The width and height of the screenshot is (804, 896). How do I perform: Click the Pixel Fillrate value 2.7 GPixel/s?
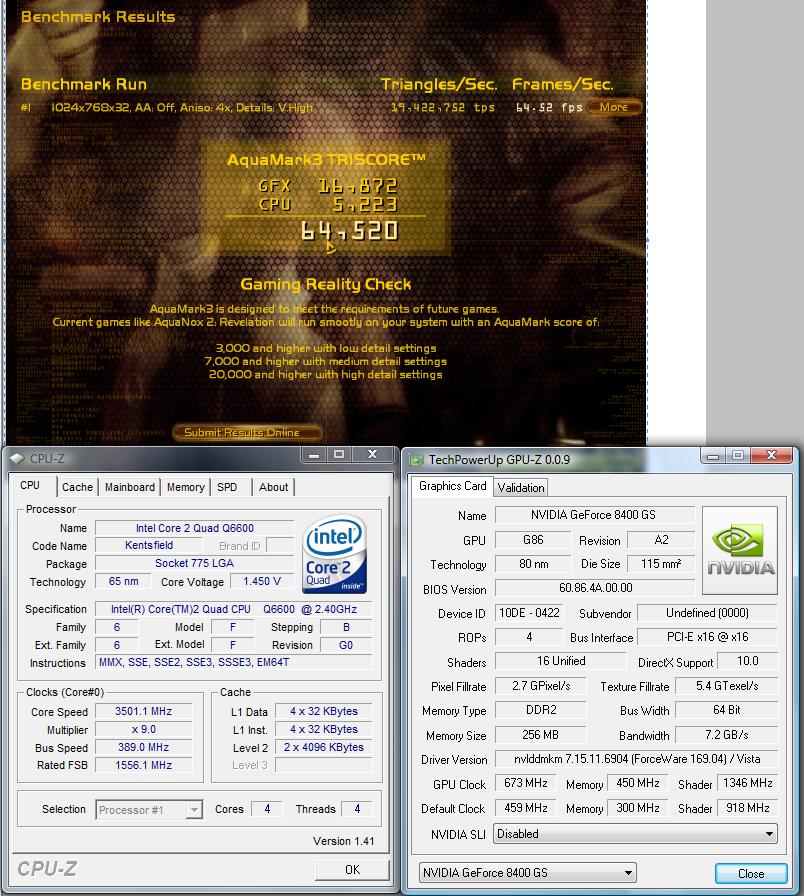[541, 686]
